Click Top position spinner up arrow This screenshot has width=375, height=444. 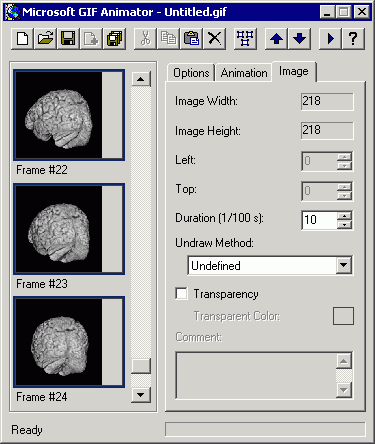(x=344, y=186)
